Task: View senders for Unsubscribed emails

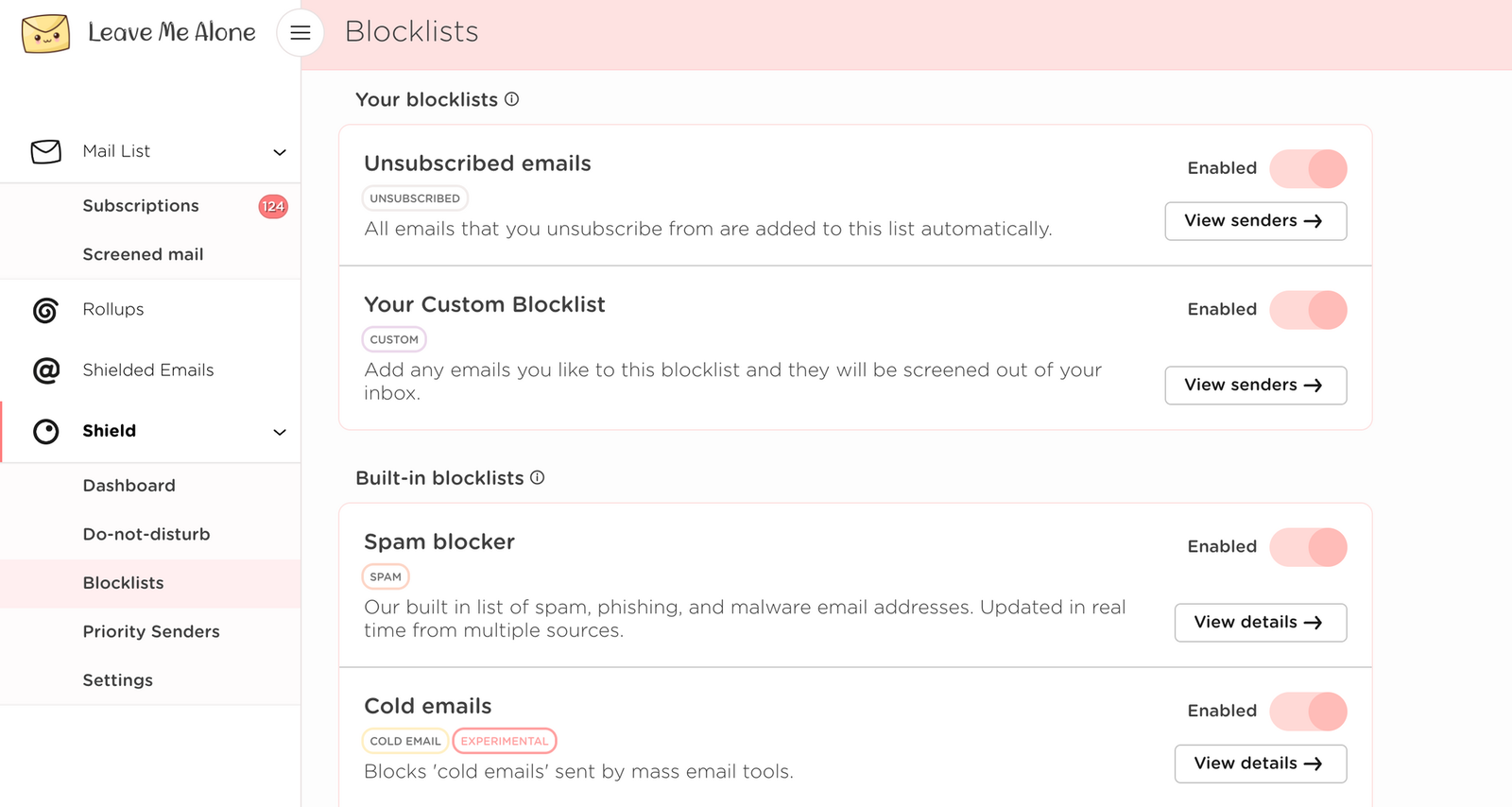Action: 1255,221
